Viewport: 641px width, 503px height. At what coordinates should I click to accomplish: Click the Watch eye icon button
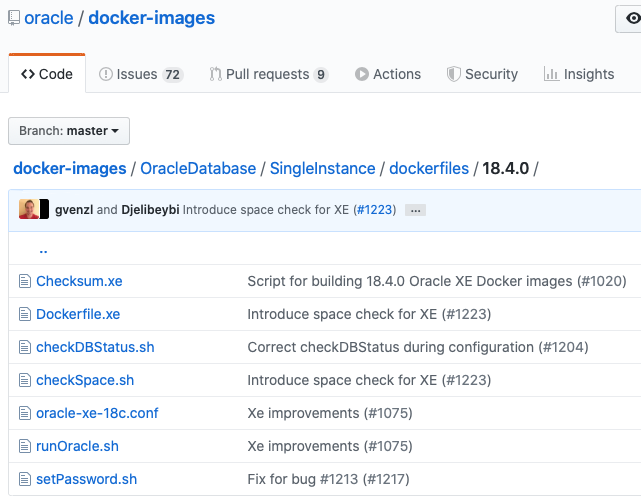631,19
